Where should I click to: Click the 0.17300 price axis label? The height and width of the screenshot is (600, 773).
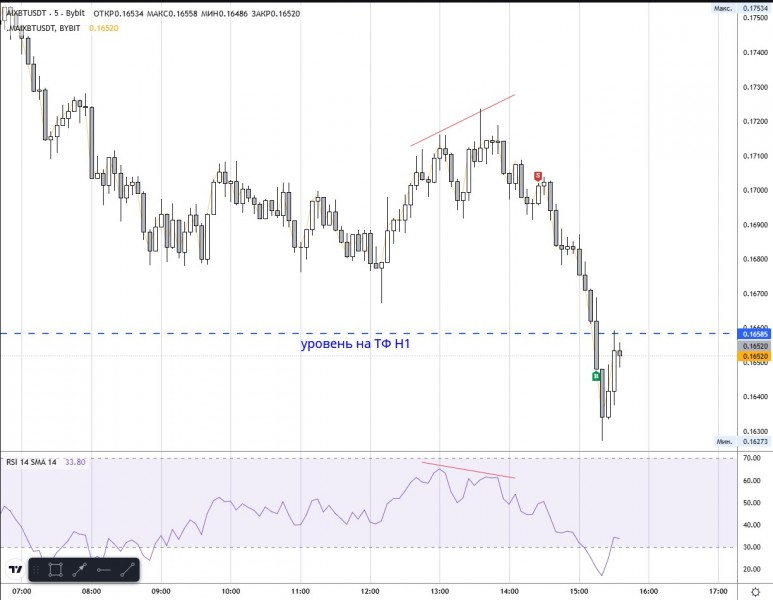[755, 87]
